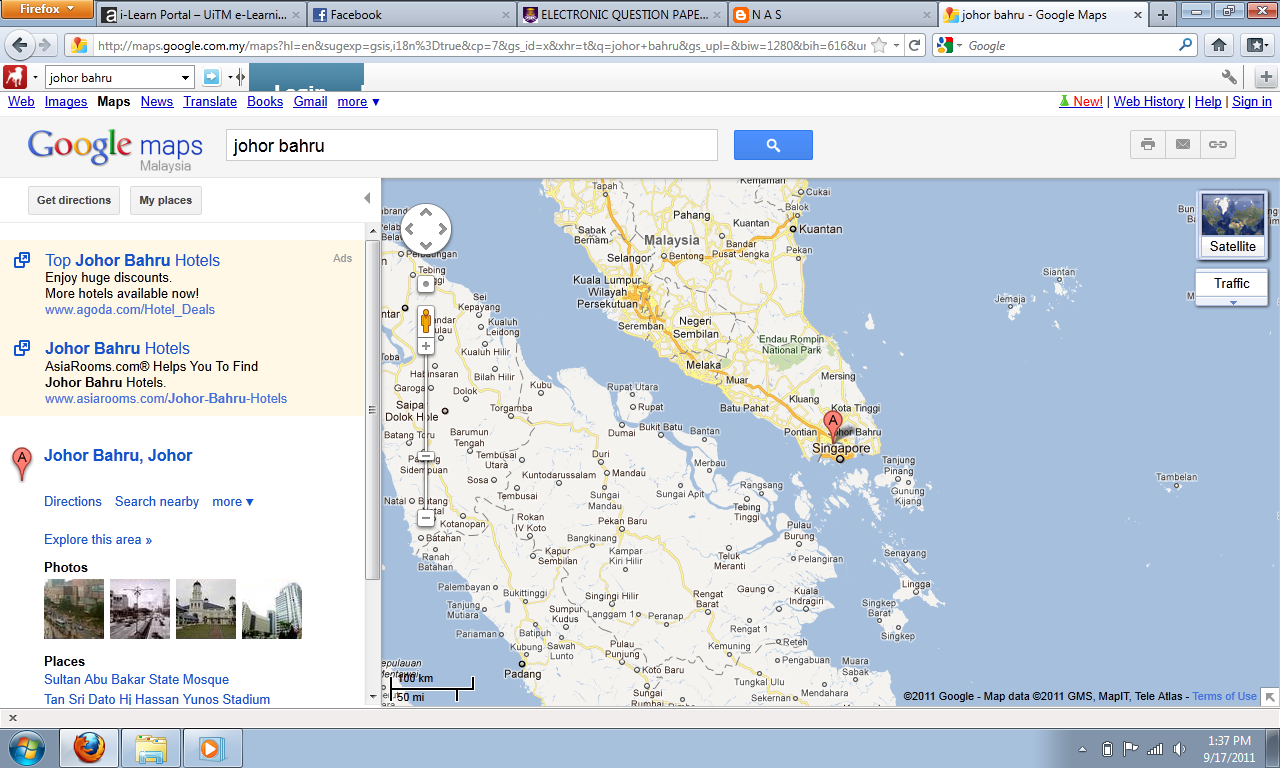This screenshot has height=768, width=1280.
Task: Open the Windows Start button
Action: coord(27,748)
